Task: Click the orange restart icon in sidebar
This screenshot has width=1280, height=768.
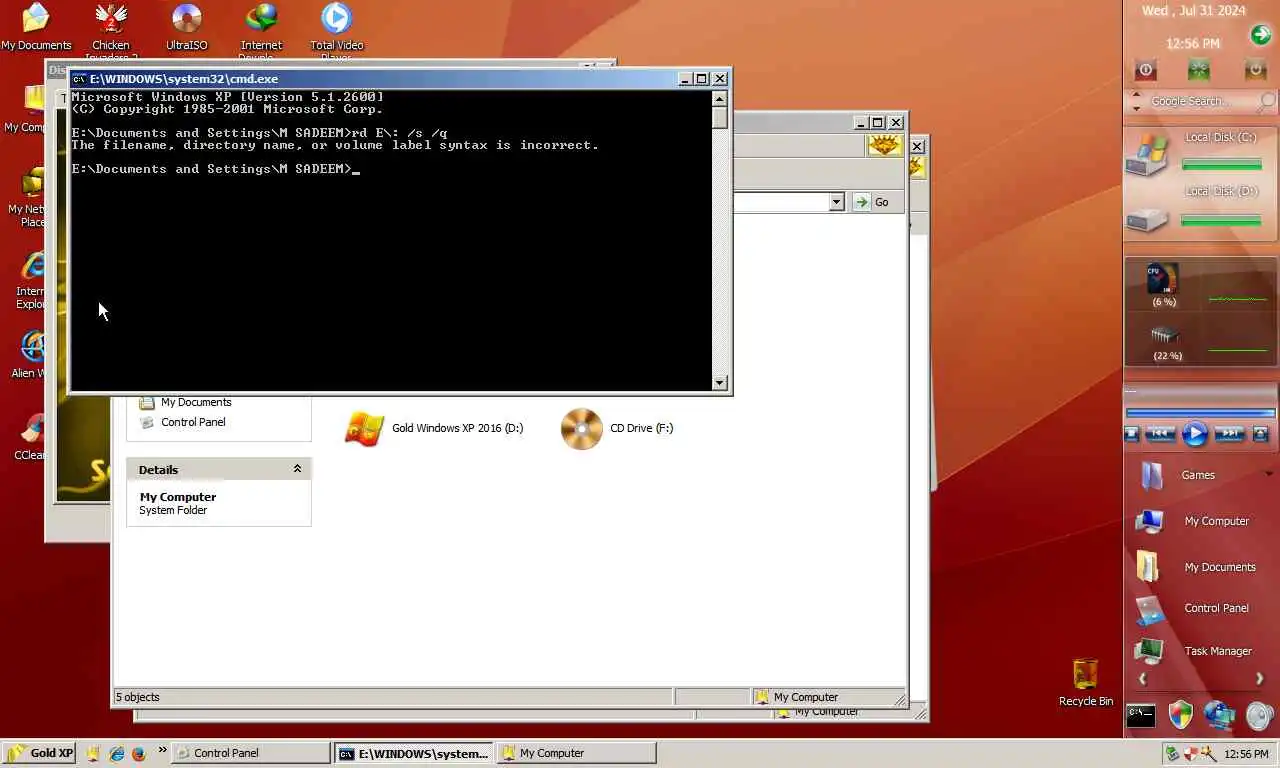Action: [x=1254, y=70]
